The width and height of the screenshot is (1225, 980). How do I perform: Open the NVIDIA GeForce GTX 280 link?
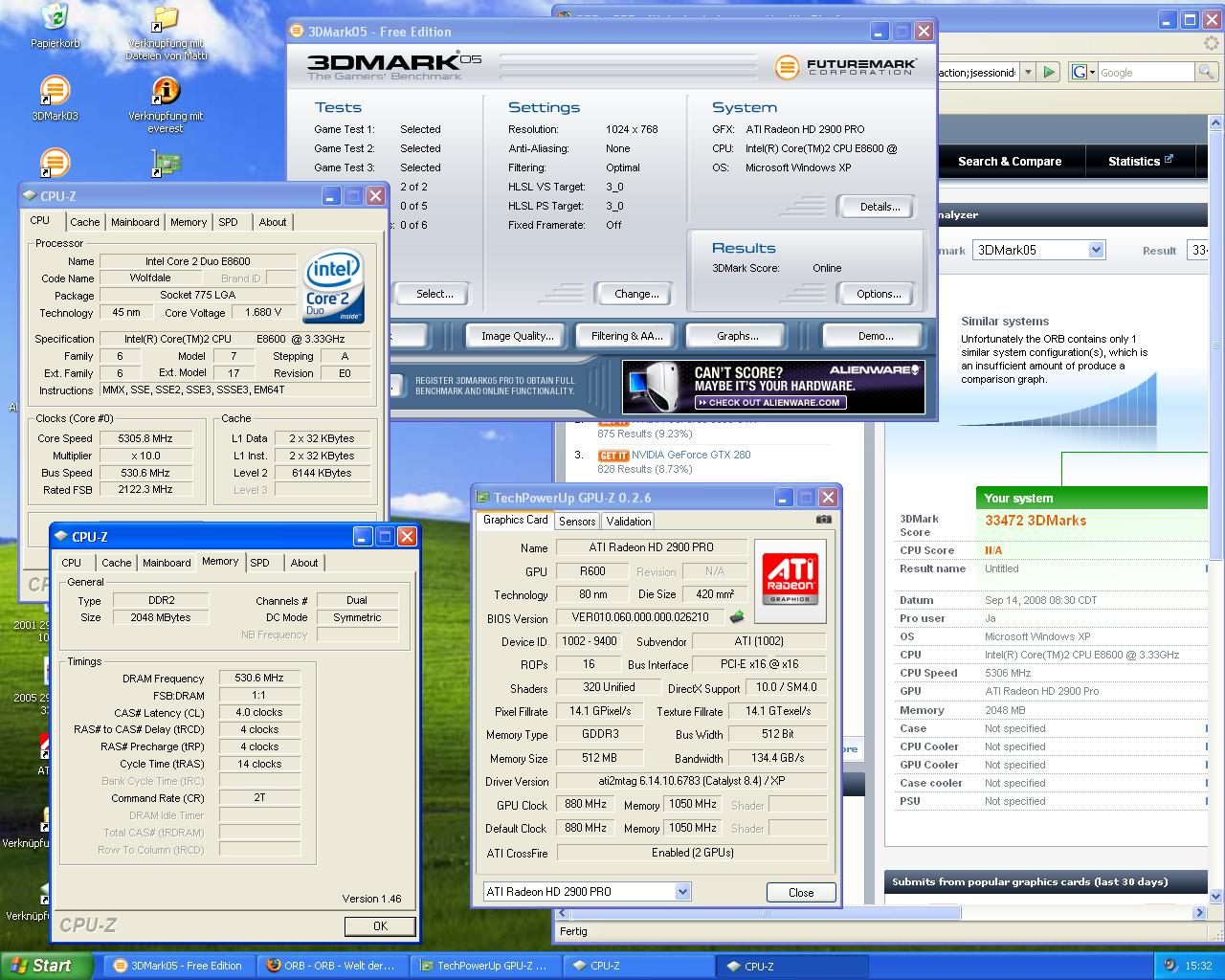pos(691,455)
